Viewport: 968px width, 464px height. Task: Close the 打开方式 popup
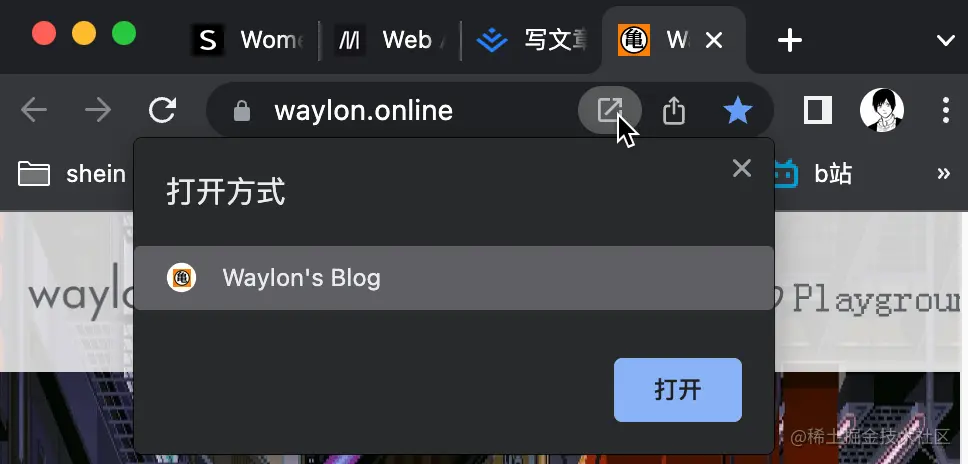(x=741, y=168)
